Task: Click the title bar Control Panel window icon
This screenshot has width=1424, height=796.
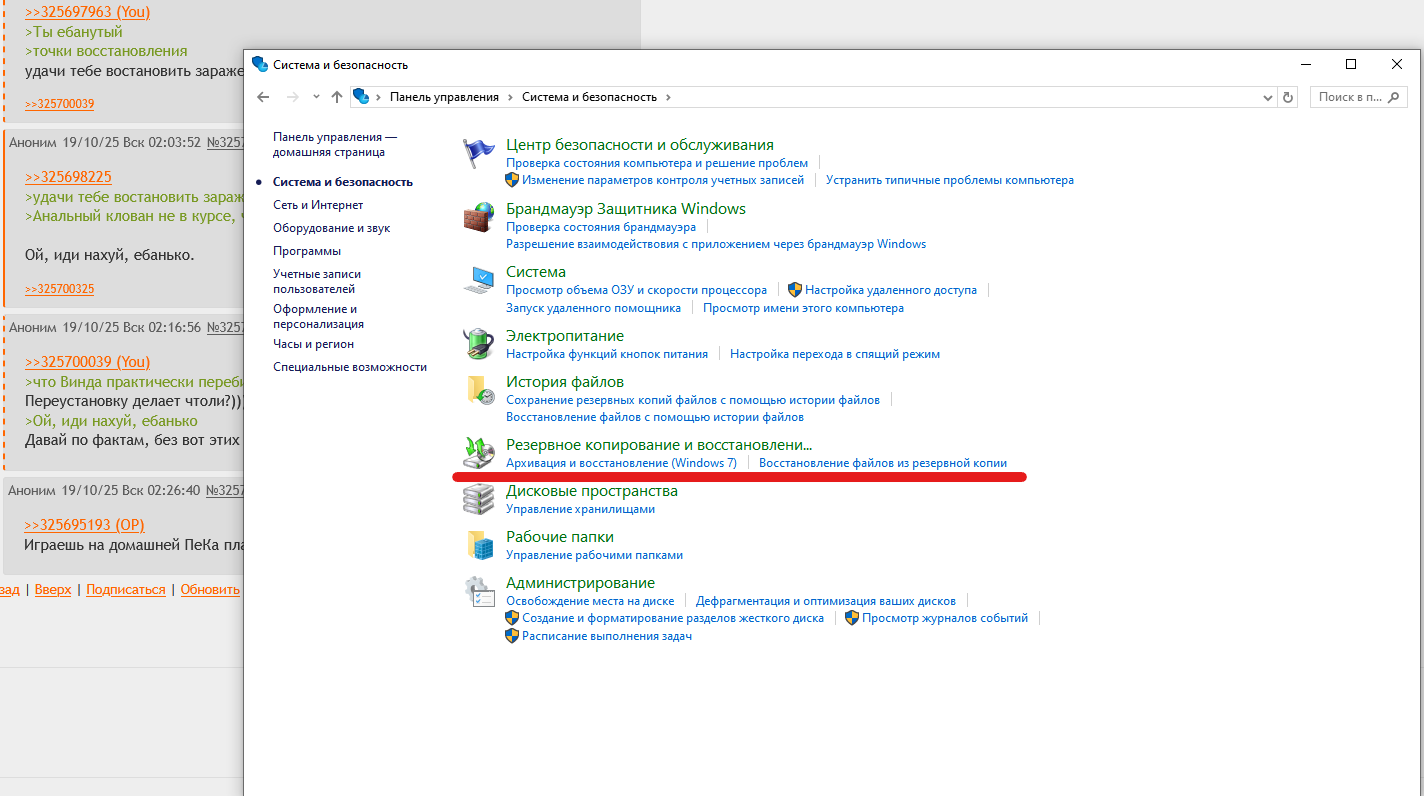Action: pos(260,64)
